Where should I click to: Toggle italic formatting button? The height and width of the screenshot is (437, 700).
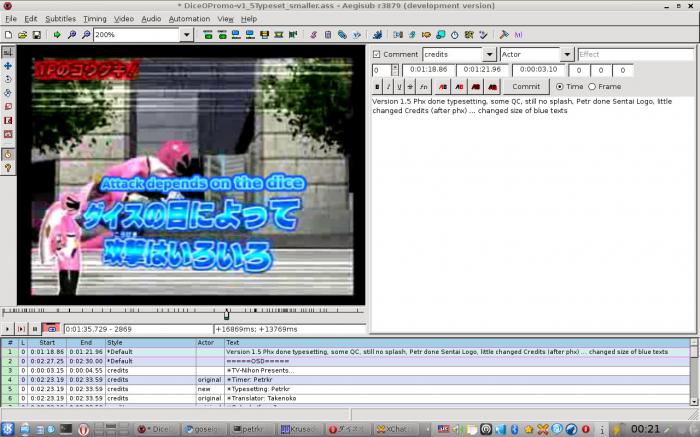[x=388, y=87]
